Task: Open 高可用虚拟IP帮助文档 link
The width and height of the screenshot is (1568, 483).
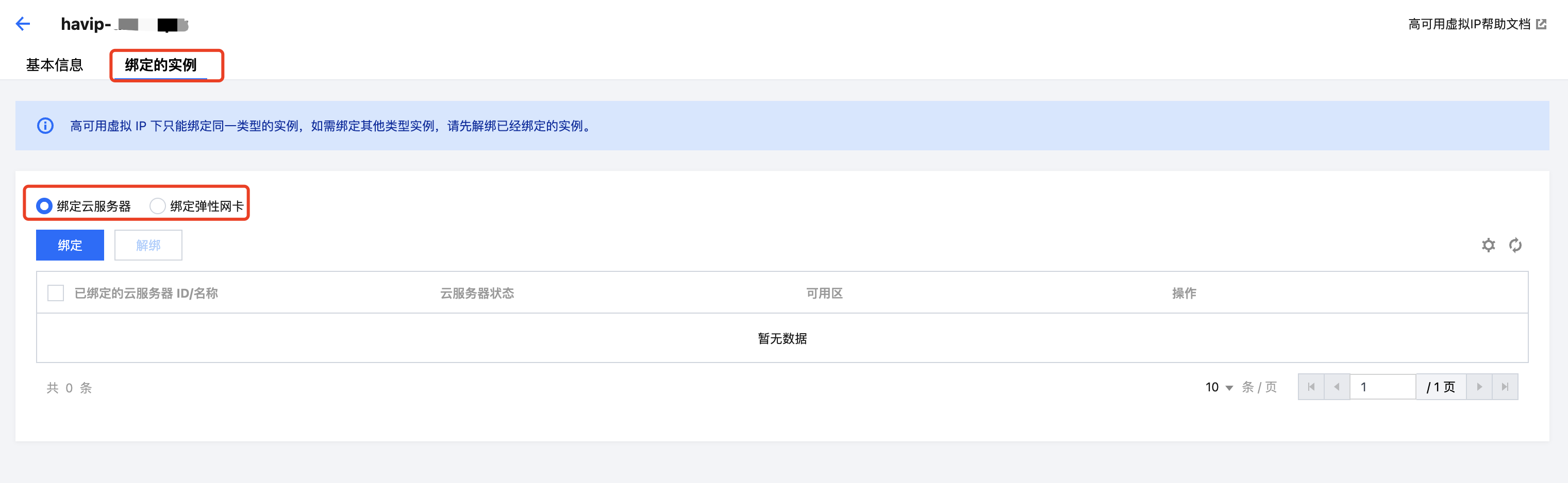Action: click(1470, 24)
